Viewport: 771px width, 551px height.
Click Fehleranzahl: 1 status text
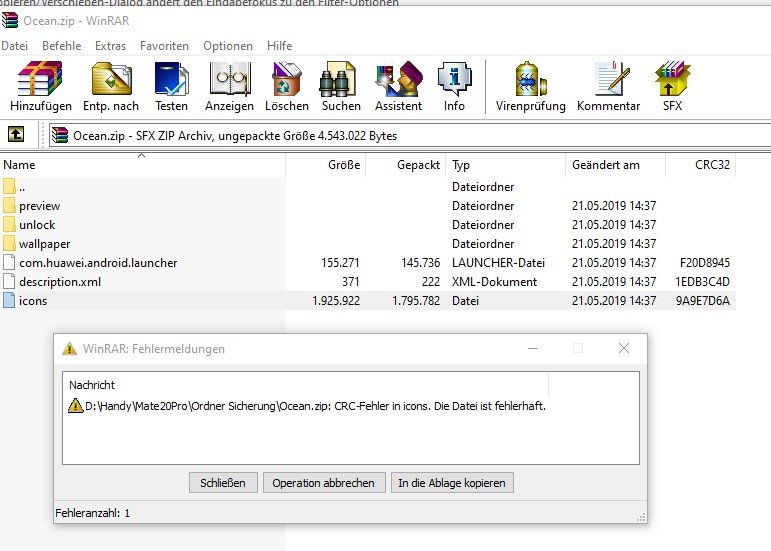pos(92,513)
